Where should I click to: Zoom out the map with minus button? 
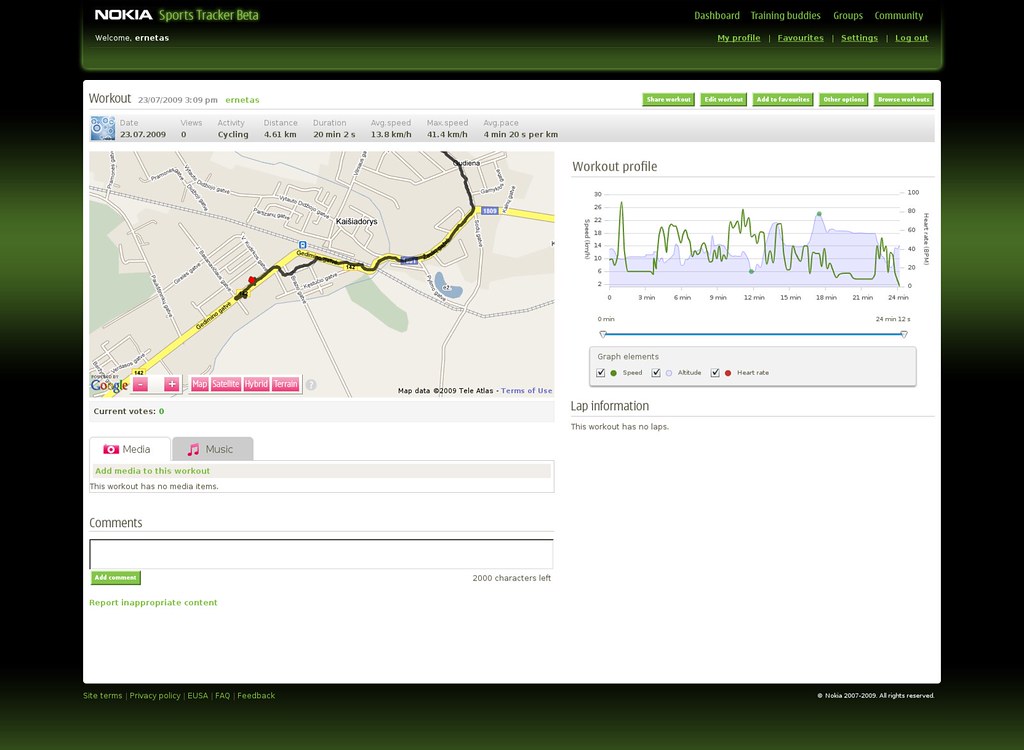click(x=140, y=384)
